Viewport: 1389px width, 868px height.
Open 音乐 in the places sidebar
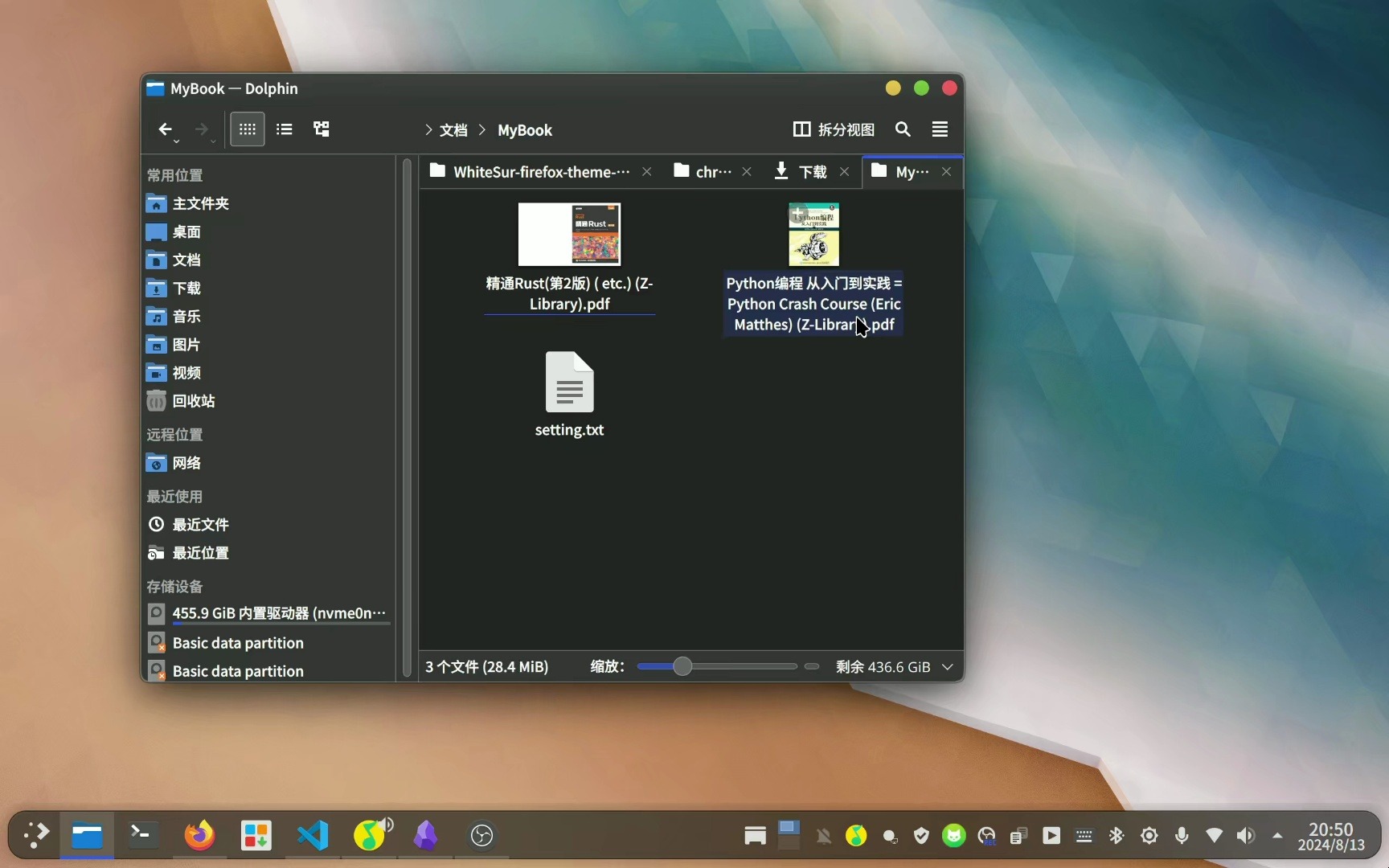pos(268,316)
